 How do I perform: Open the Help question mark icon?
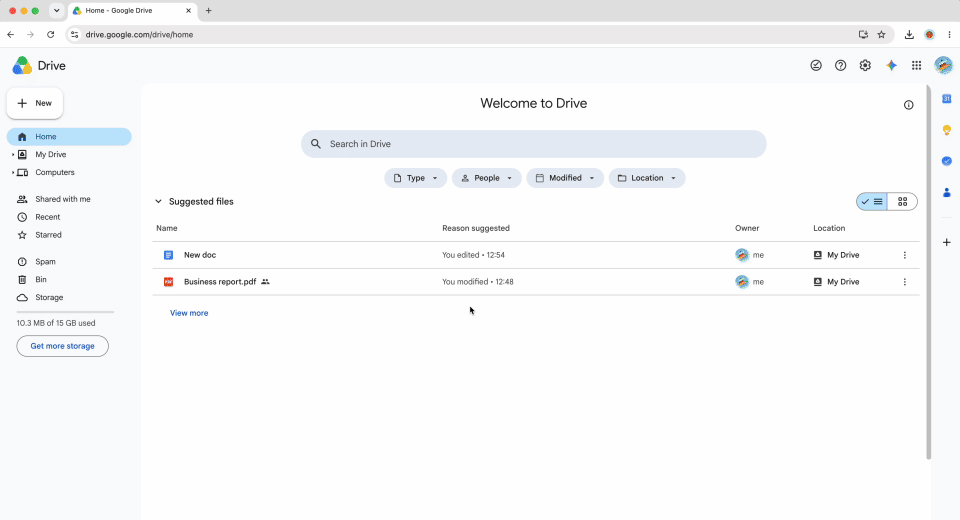coord(841,66)
